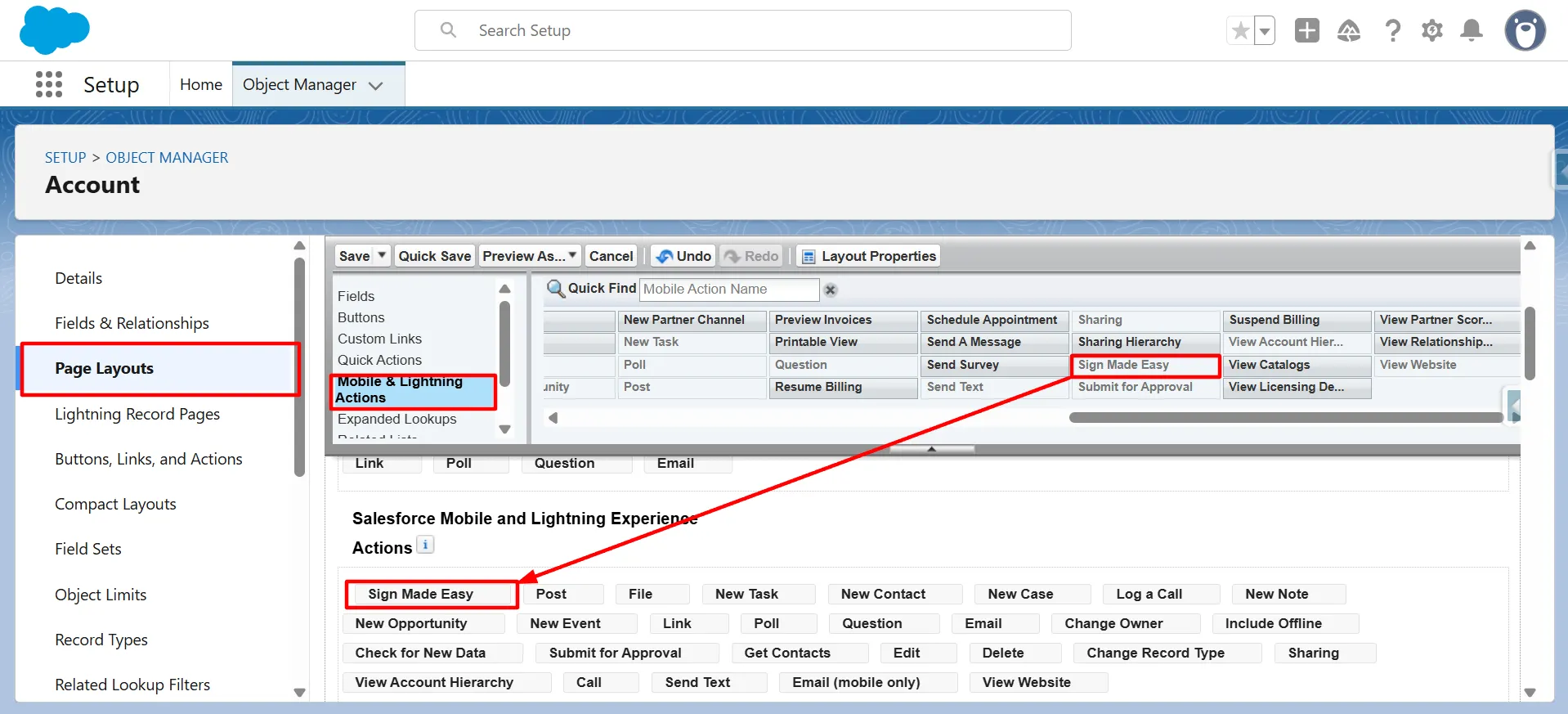Open Compact Layouts in sidebar

[115, 504]
